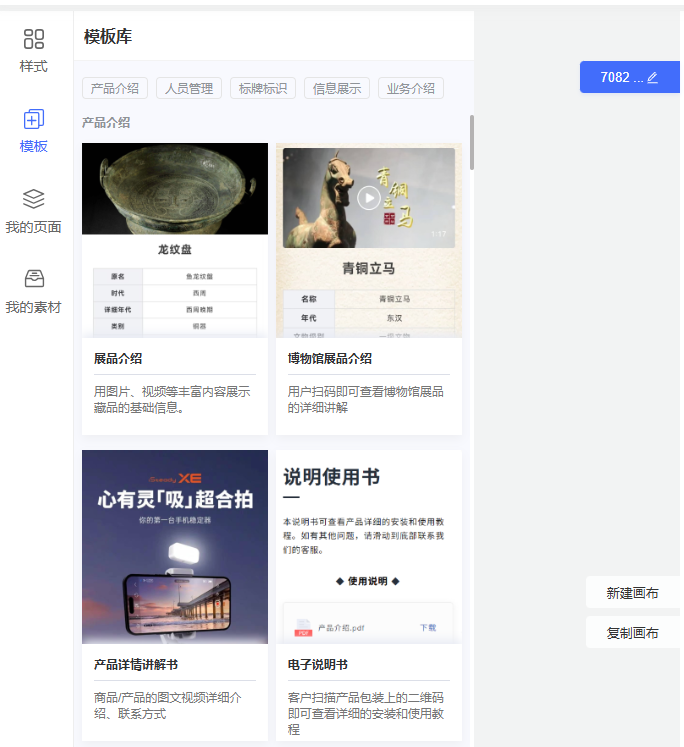Pick the 产品详情讲解书 phone stabilizer template
Viewport: 684px width, 747px height.
coord(175,546)
